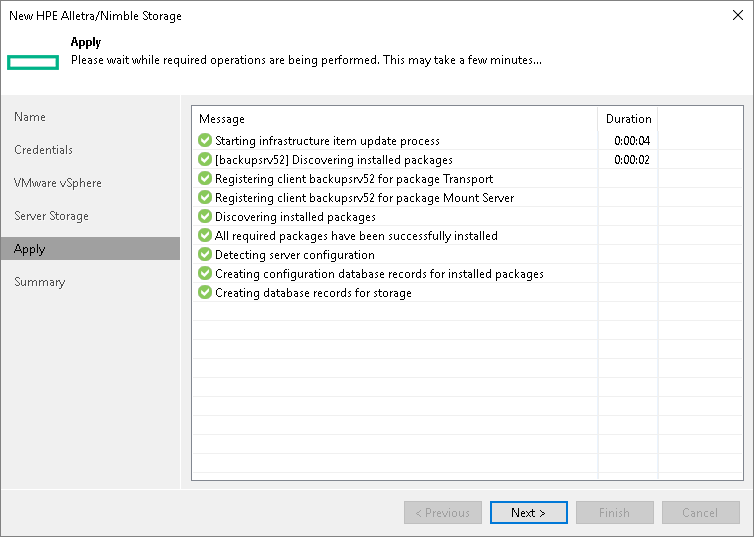The image size is (754, 537).
Task: Select 'Discovering installed packages' row without server prefix
Action: click(x=467, y=216)
